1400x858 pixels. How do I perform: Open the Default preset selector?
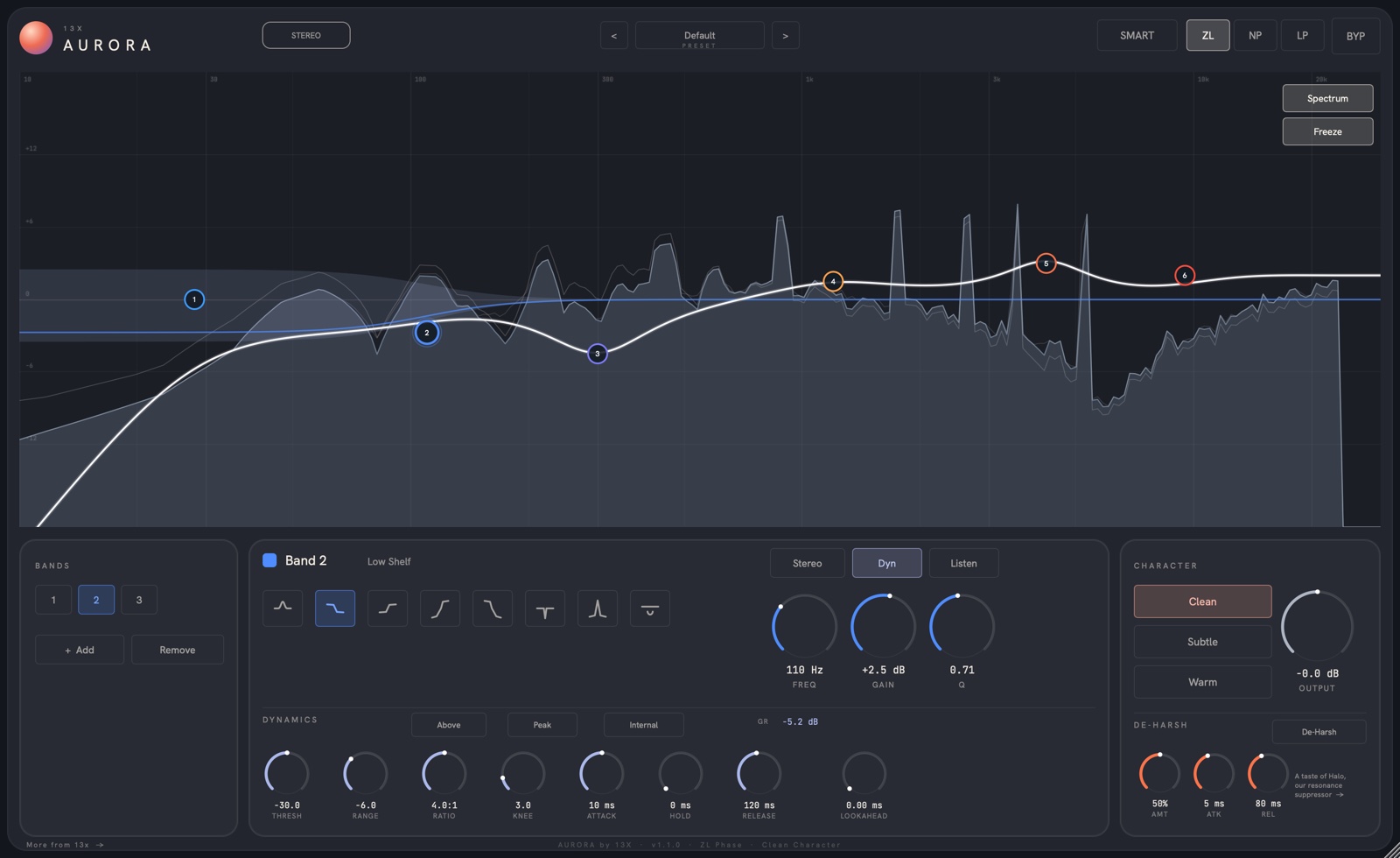point(699,36)
